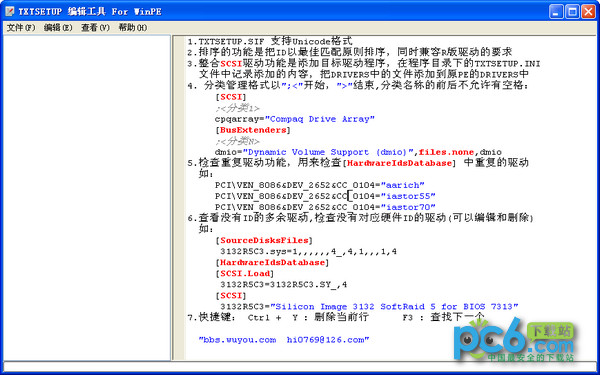600x375 pixels.
Task: Click the [SourceDisksFiles] section header text
Action: 264,241
